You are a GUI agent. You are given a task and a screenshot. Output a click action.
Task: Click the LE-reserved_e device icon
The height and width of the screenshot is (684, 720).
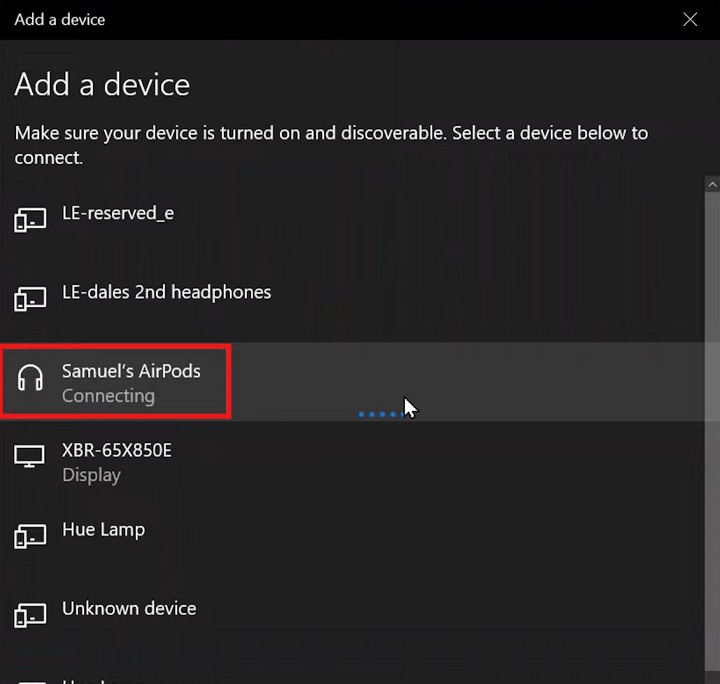pos(31,219)
